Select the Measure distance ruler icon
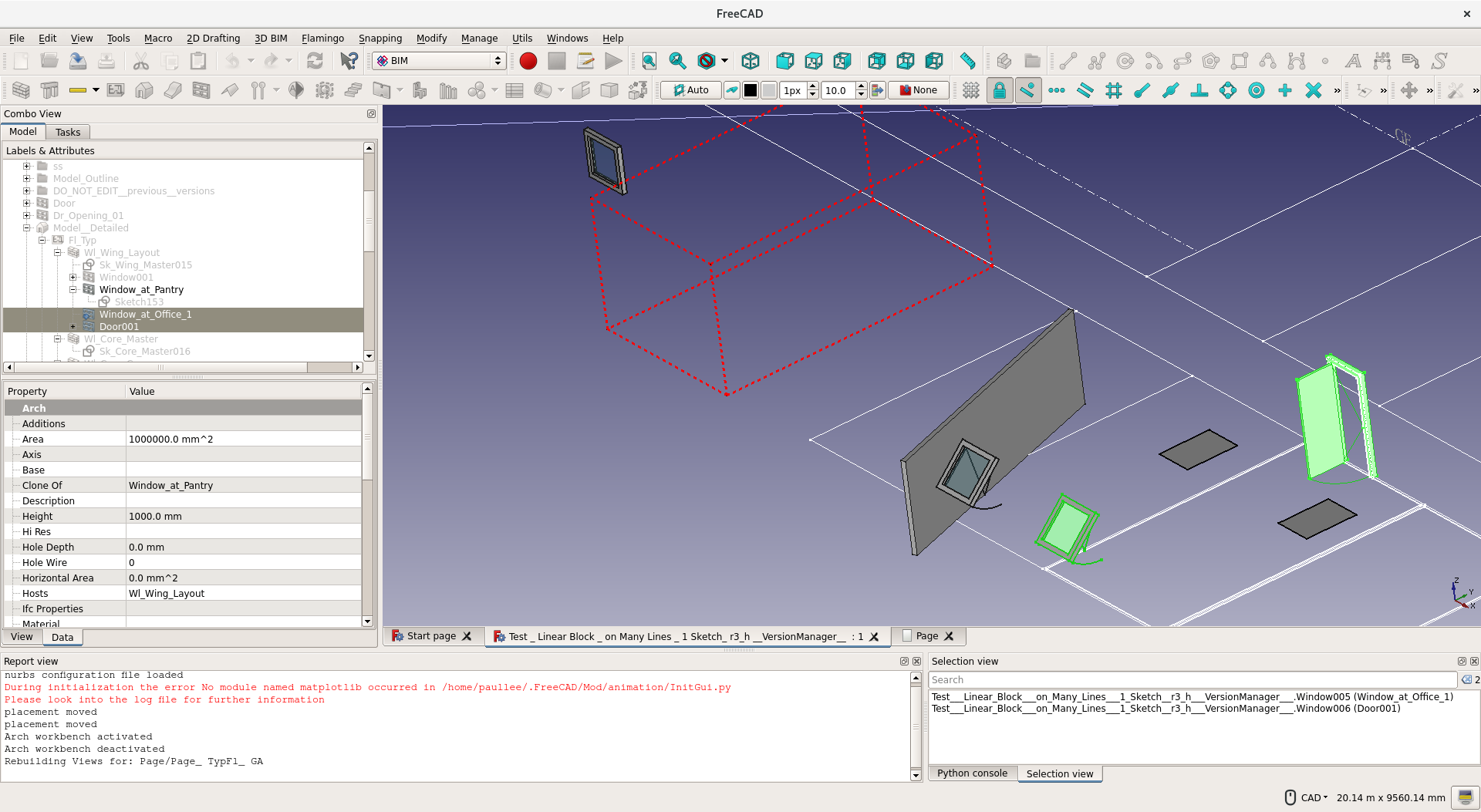This screenshot has height=812, width=1481. 968,61
